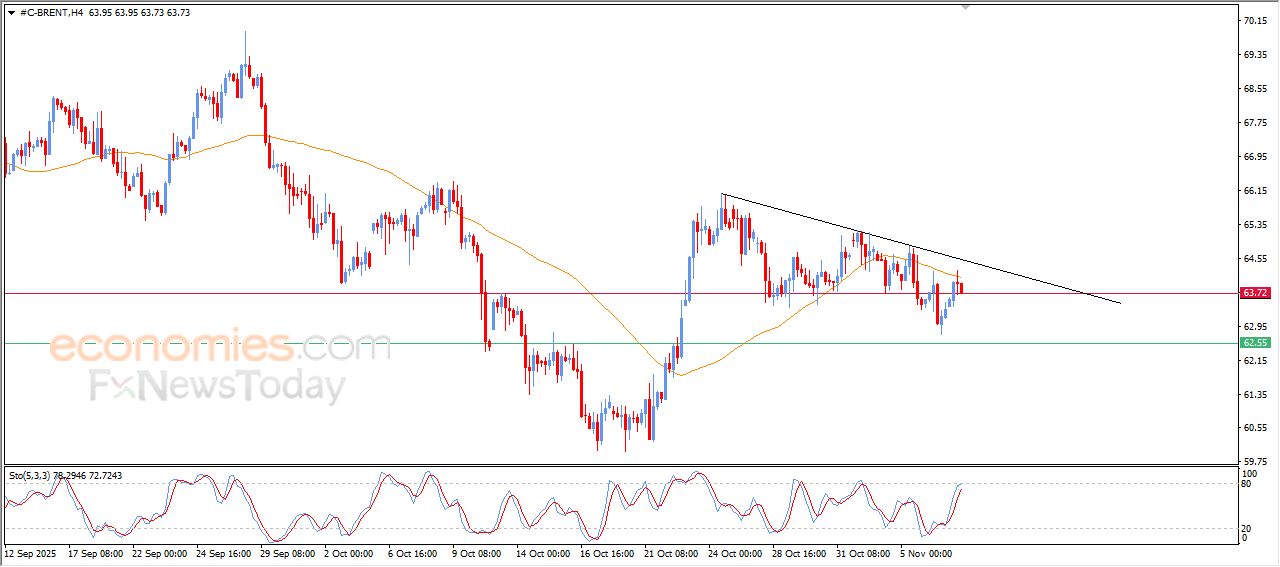The height and width of the screenshot is (567, 1280).
Task: Click the #C-BRENT,H4 symbol label
Action: 51,13
